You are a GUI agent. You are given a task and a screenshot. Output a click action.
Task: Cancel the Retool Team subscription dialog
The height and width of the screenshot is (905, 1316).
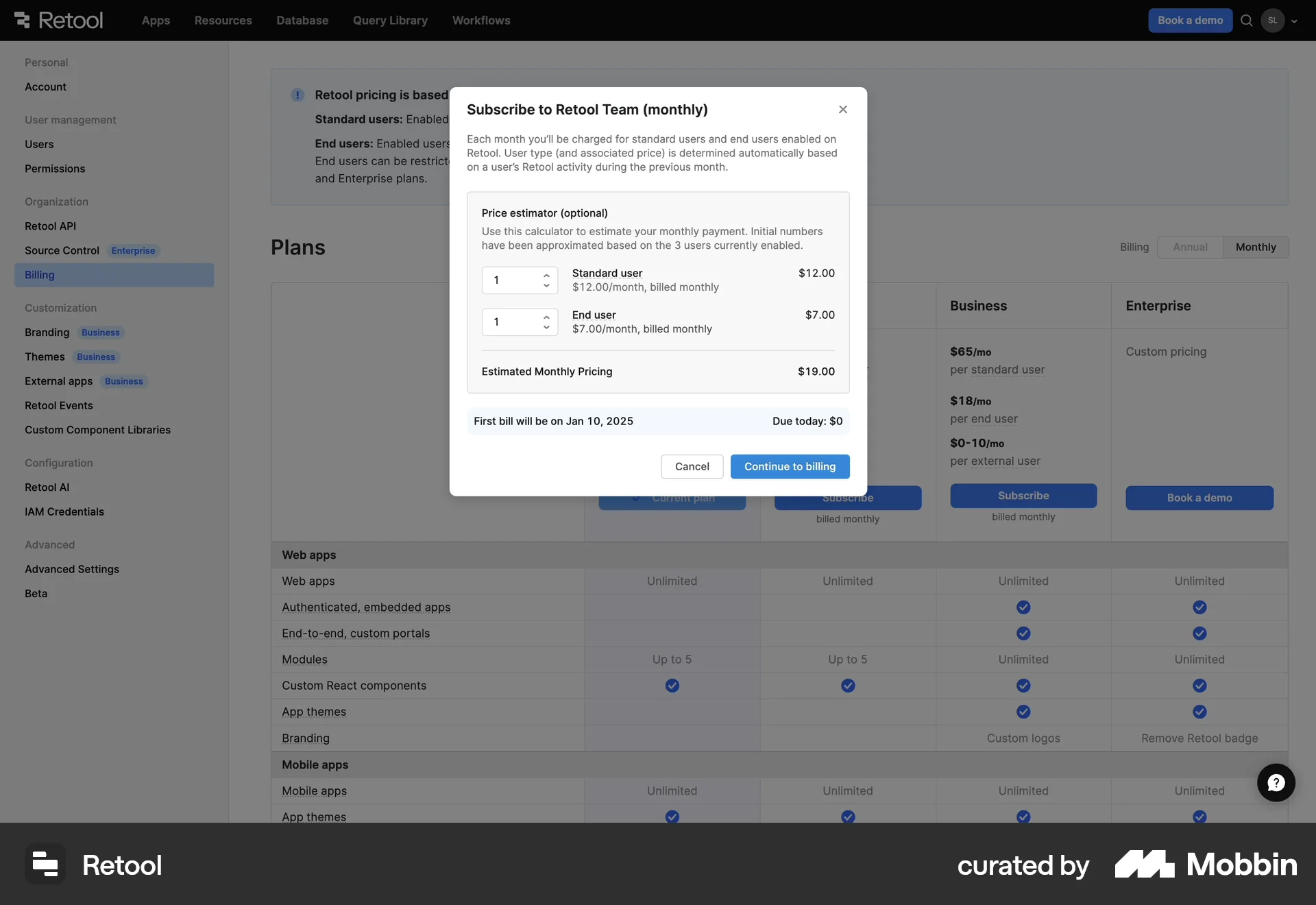click(692, 466)
